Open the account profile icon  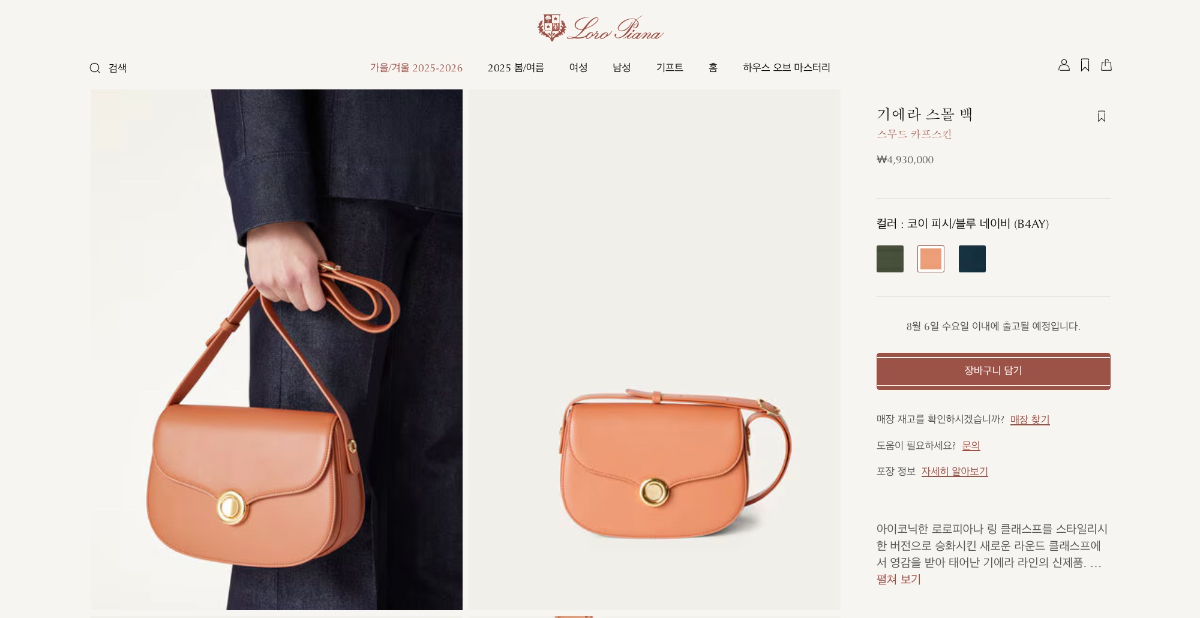[1064, 65]
